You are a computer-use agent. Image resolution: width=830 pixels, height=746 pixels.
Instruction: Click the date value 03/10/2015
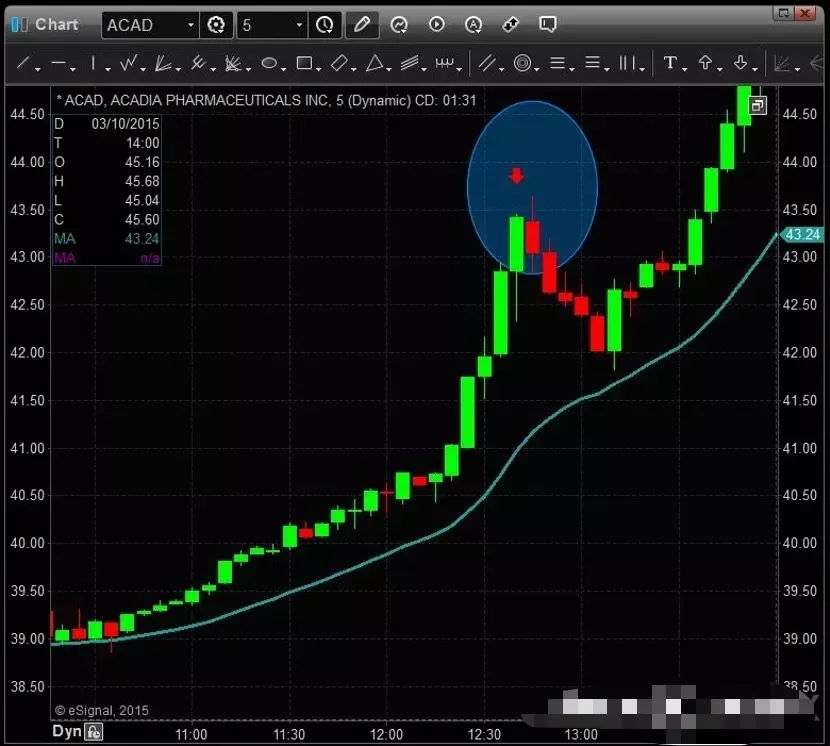125,124
